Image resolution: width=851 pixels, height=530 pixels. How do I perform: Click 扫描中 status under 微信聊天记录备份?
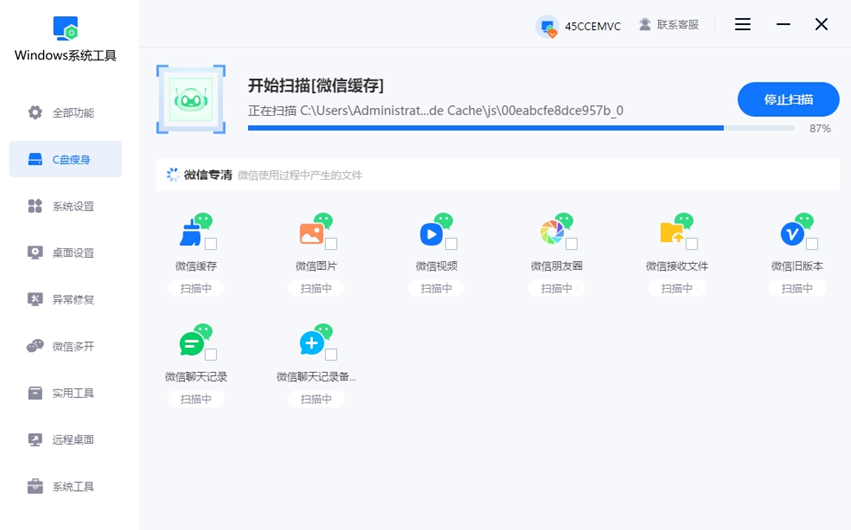click(x=316, y=399)
